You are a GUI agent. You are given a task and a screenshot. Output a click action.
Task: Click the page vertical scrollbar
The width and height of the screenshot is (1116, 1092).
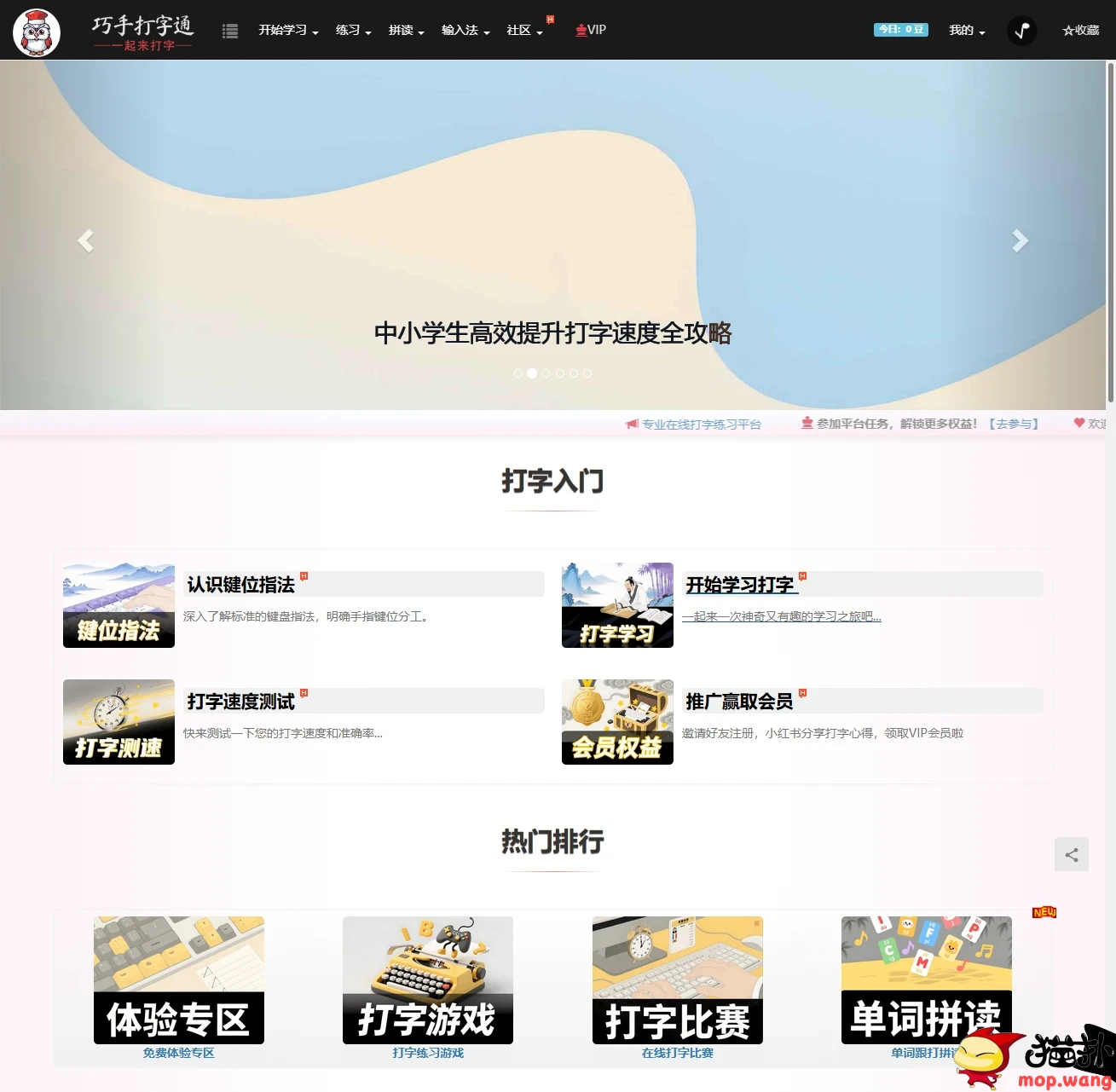click(x=1110, y=230)
